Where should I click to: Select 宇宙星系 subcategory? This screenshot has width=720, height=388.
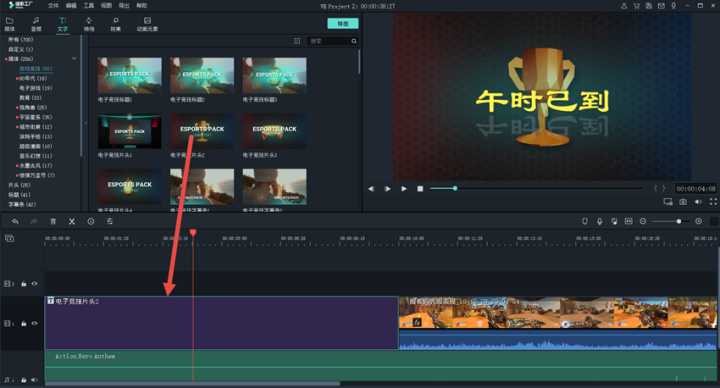(x=35, y=117)
